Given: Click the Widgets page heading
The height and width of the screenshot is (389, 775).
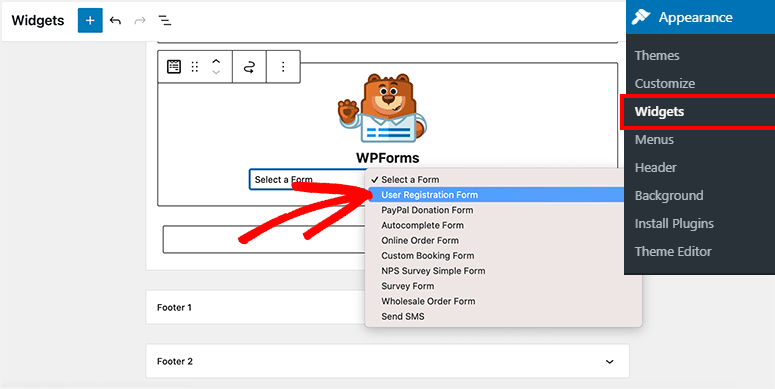Looking at the screenshot, I should tap(38, 21).
